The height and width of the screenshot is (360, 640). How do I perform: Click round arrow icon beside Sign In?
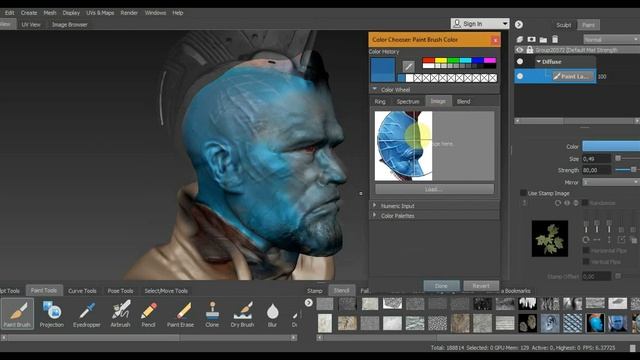(519, 24)
